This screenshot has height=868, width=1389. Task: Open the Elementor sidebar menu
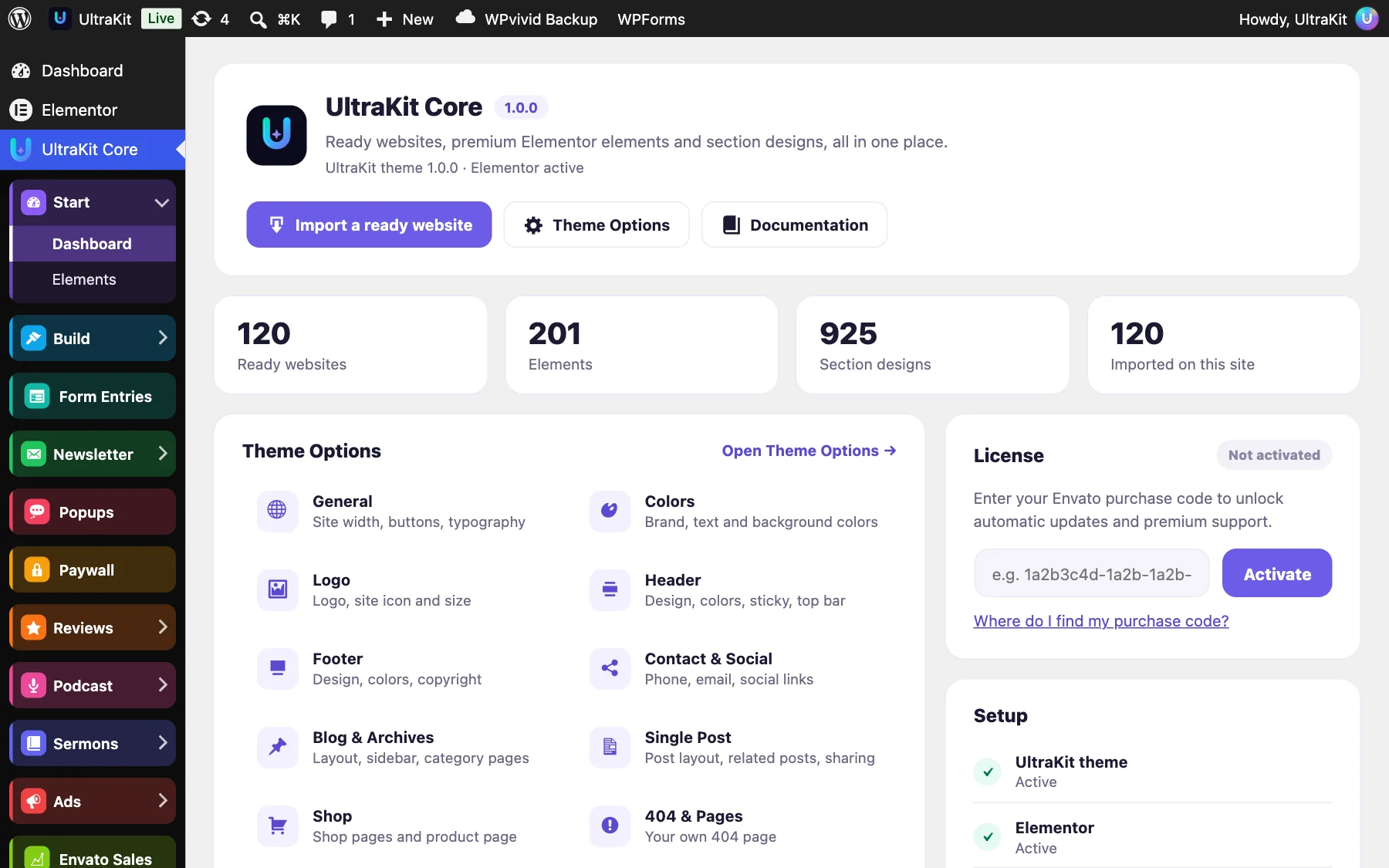93,110
